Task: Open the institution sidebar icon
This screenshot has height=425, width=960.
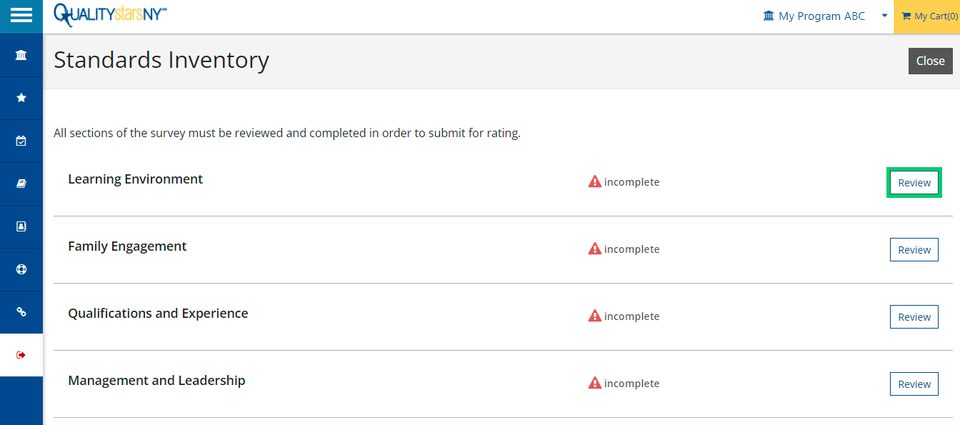Action: (21, 56)
